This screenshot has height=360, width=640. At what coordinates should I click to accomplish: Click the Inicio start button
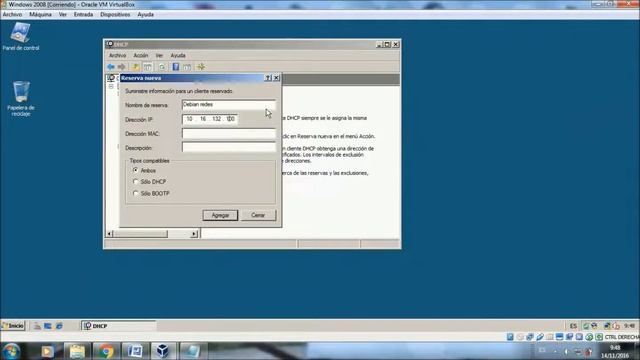[x=13, y=326]
